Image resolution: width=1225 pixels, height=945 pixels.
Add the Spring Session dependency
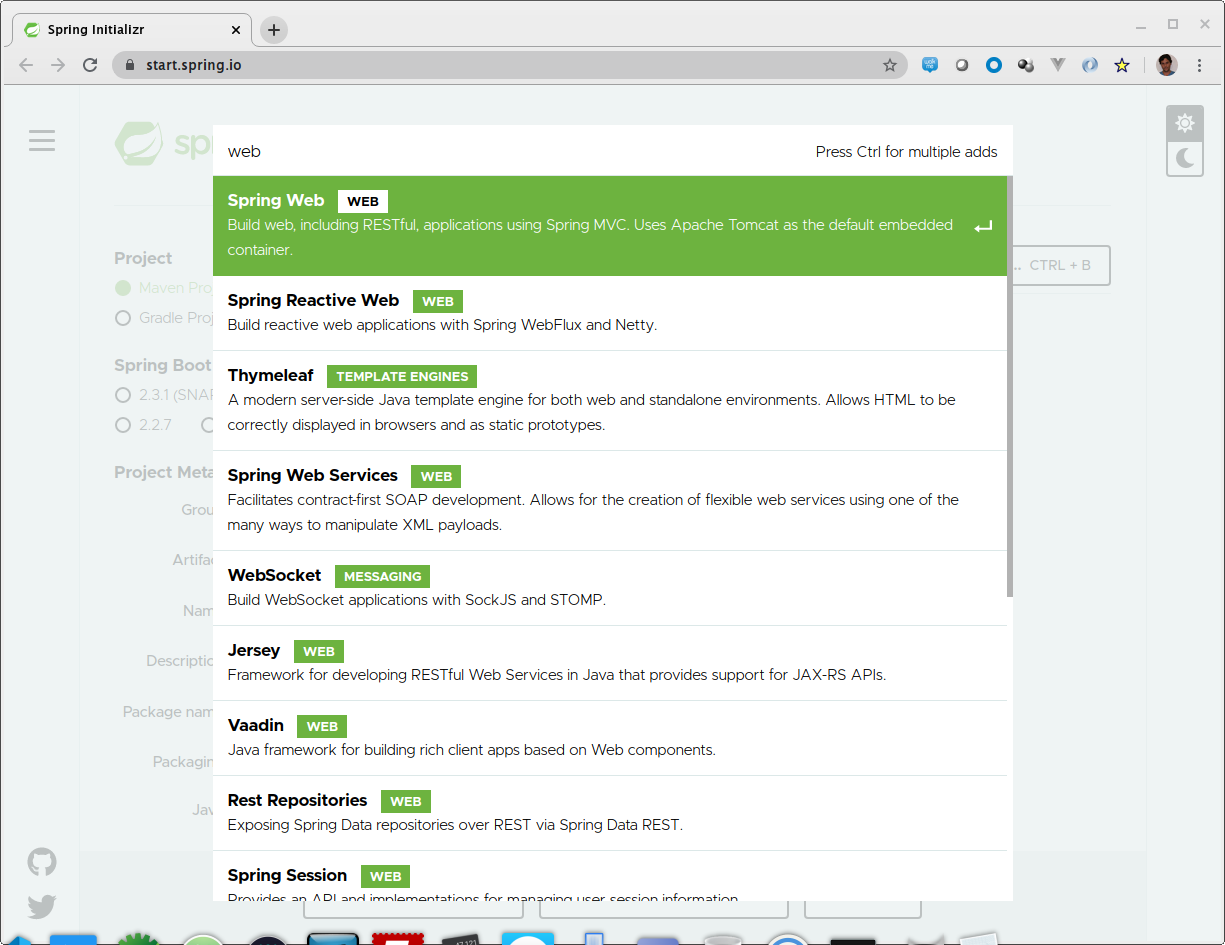tap(609, 876)
